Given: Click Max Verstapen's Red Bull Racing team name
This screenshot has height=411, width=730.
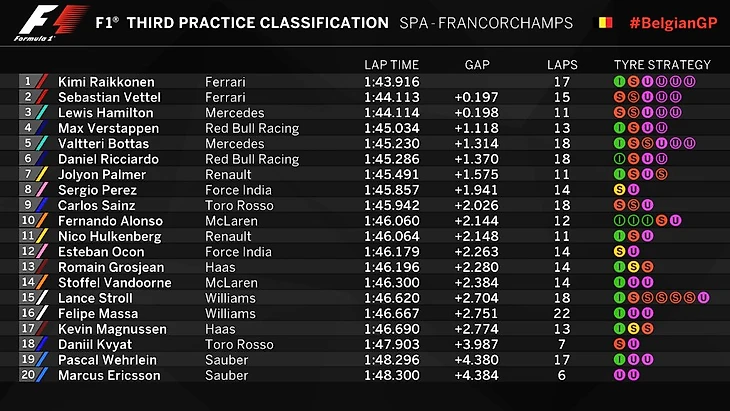Looking at the screenshot, I should coord(252,128).
